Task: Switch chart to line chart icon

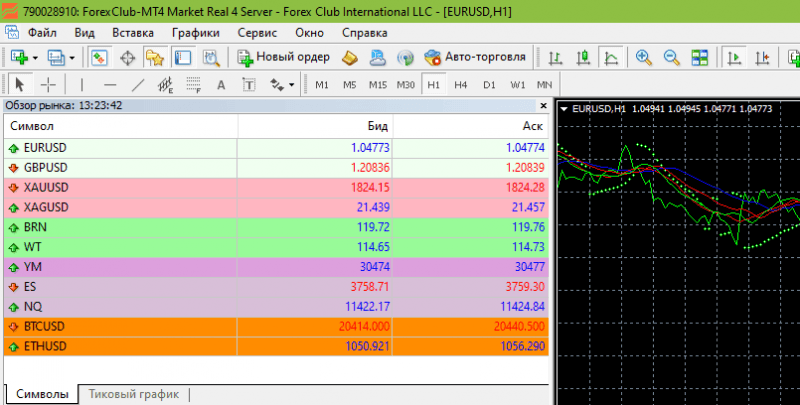Action: click(x=611, y=58)
